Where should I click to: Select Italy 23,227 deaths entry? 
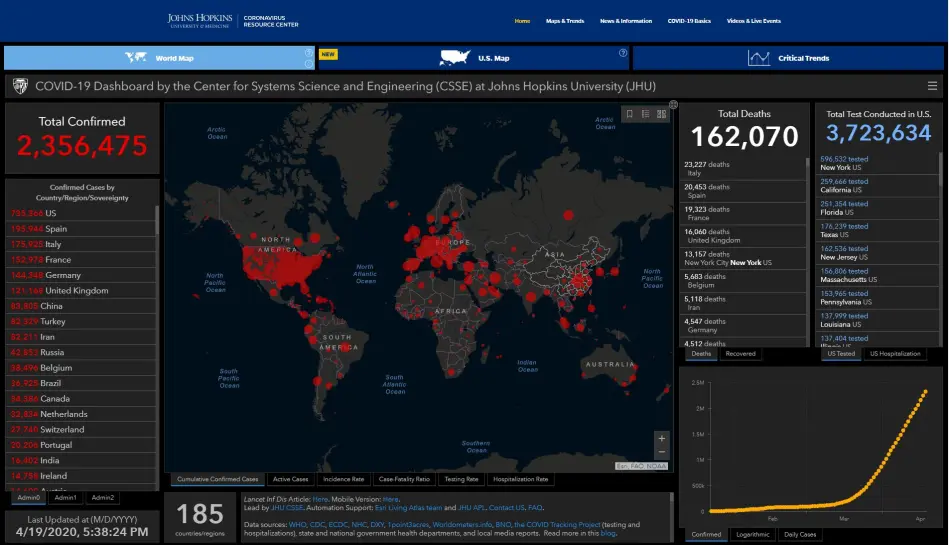pyautogui.click(x=743, y=168)
